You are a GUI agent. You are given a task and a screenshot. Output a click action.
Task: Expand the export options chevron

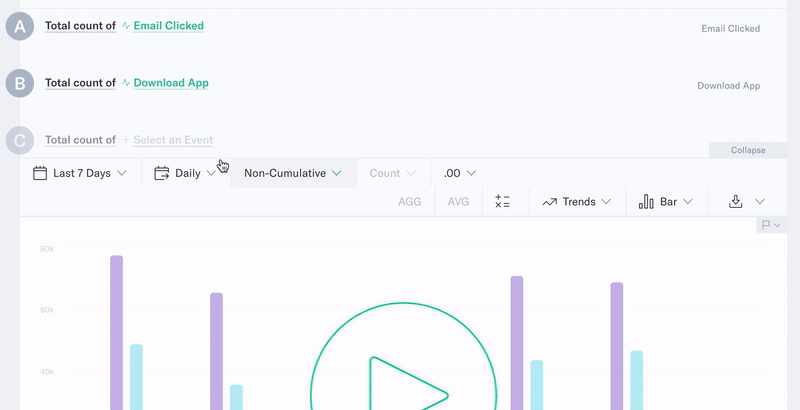click(x=760, y=202)
